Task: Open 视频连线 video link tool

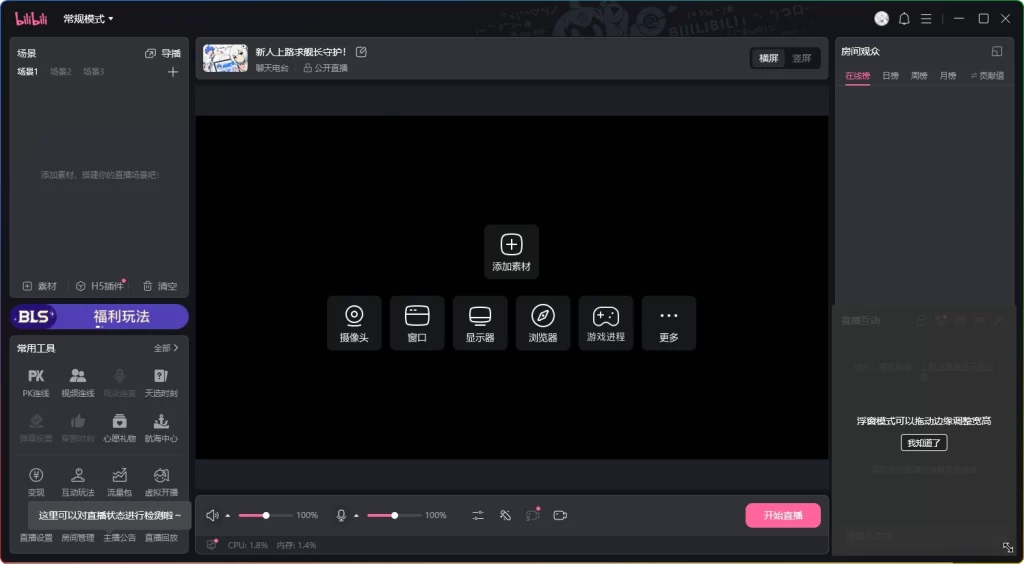Action: [x=78, y=383]
